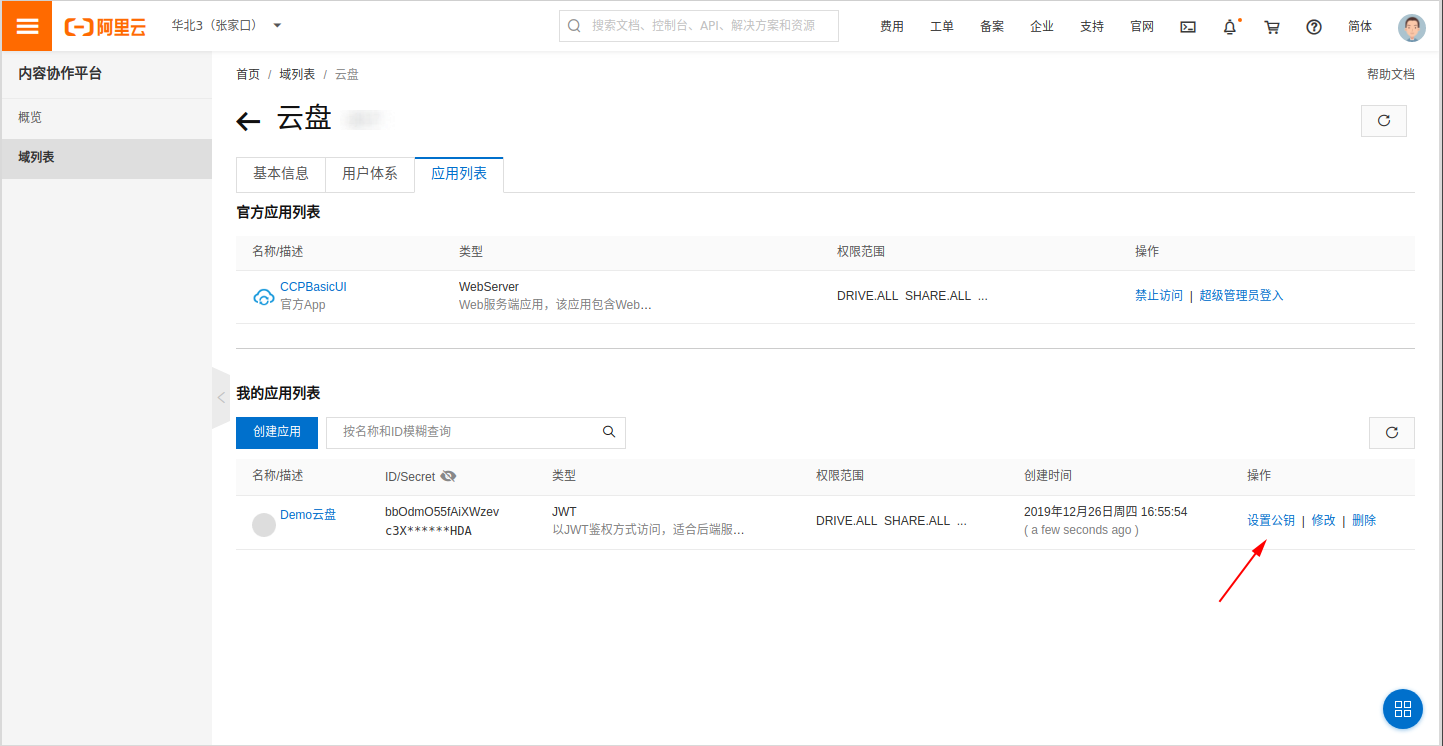Open the 华北3（张家口）region dropdown
This screenshot has width=1443, height=746.
(x=227, y=25)
